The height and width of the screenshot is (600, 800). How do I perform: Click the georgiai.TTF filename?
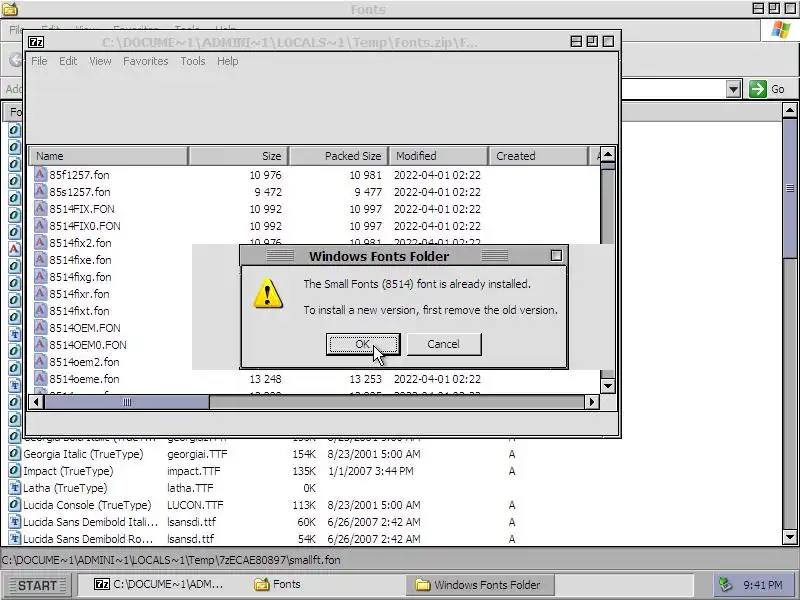197,454
